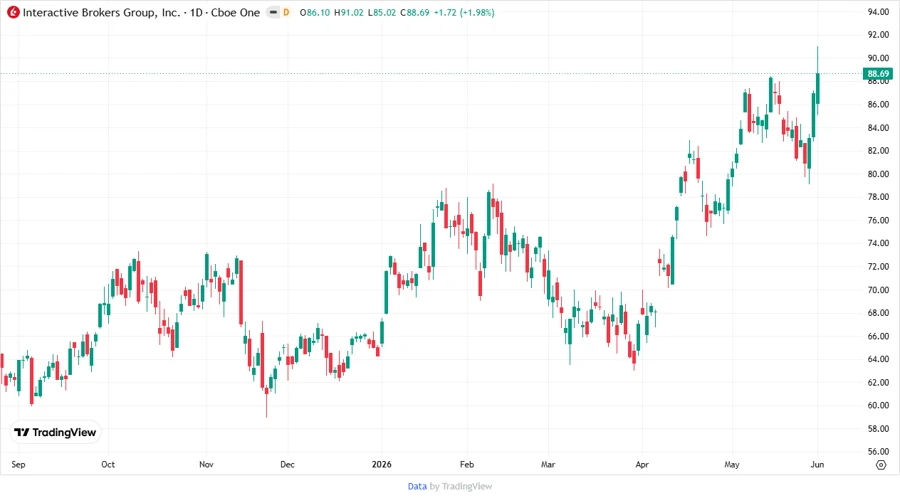
Task: Click the low value L85.02
Action: [x=382, y=12]
